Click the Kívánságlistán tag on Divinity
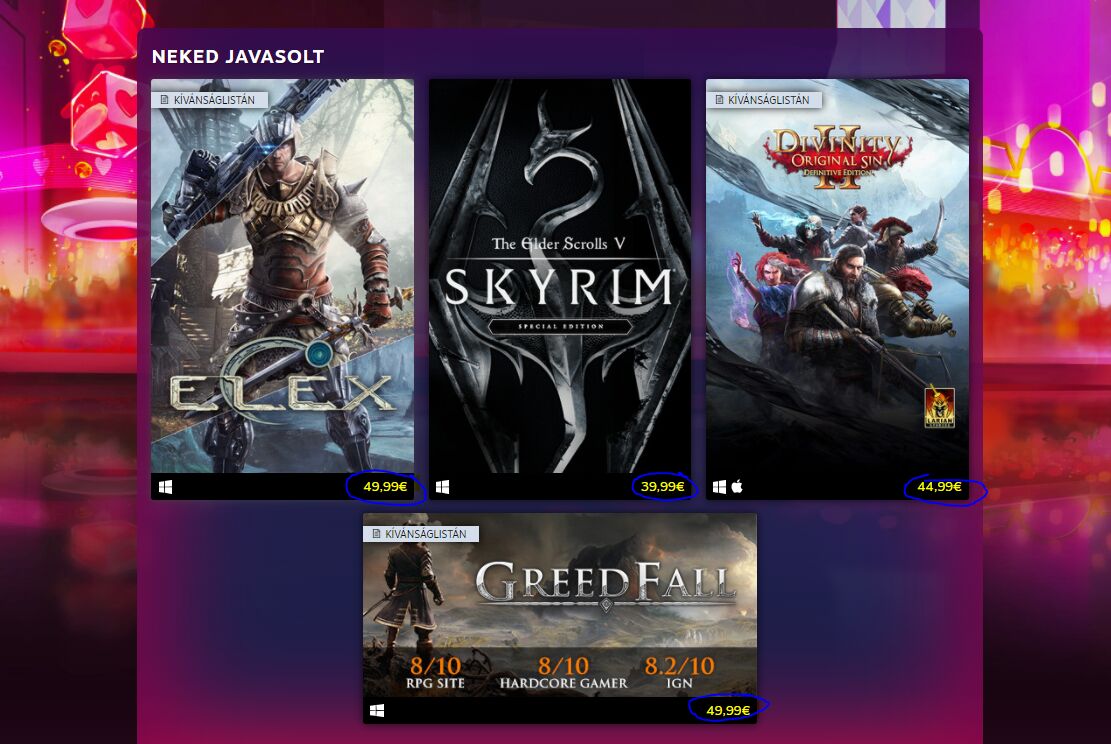Image resolution: width=1111 pixels, height=744 pixels. click(x=764, y=100)
